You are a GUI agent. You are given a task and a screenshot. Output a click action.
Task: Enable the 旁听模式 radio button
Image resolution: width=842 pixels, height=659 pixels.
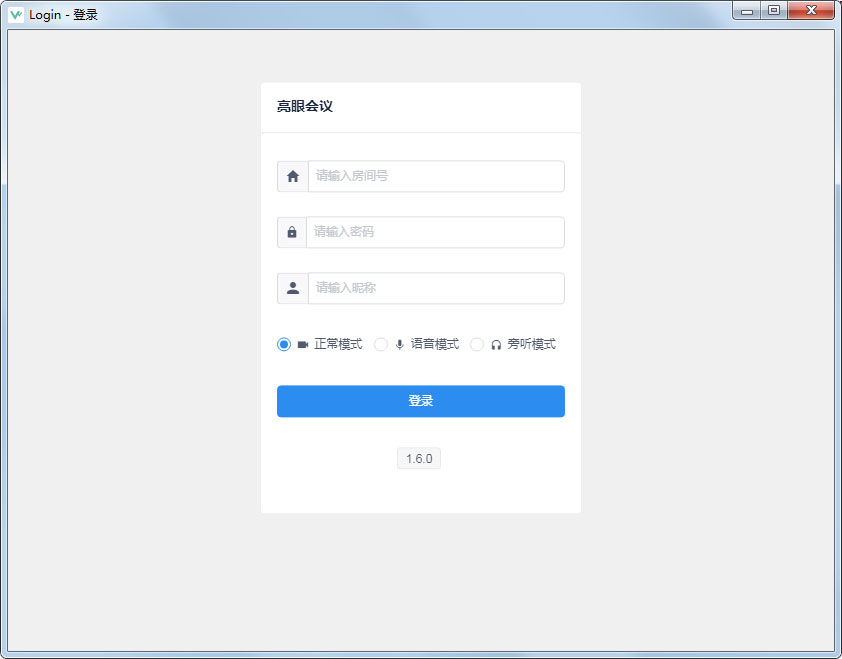point(477,344)
